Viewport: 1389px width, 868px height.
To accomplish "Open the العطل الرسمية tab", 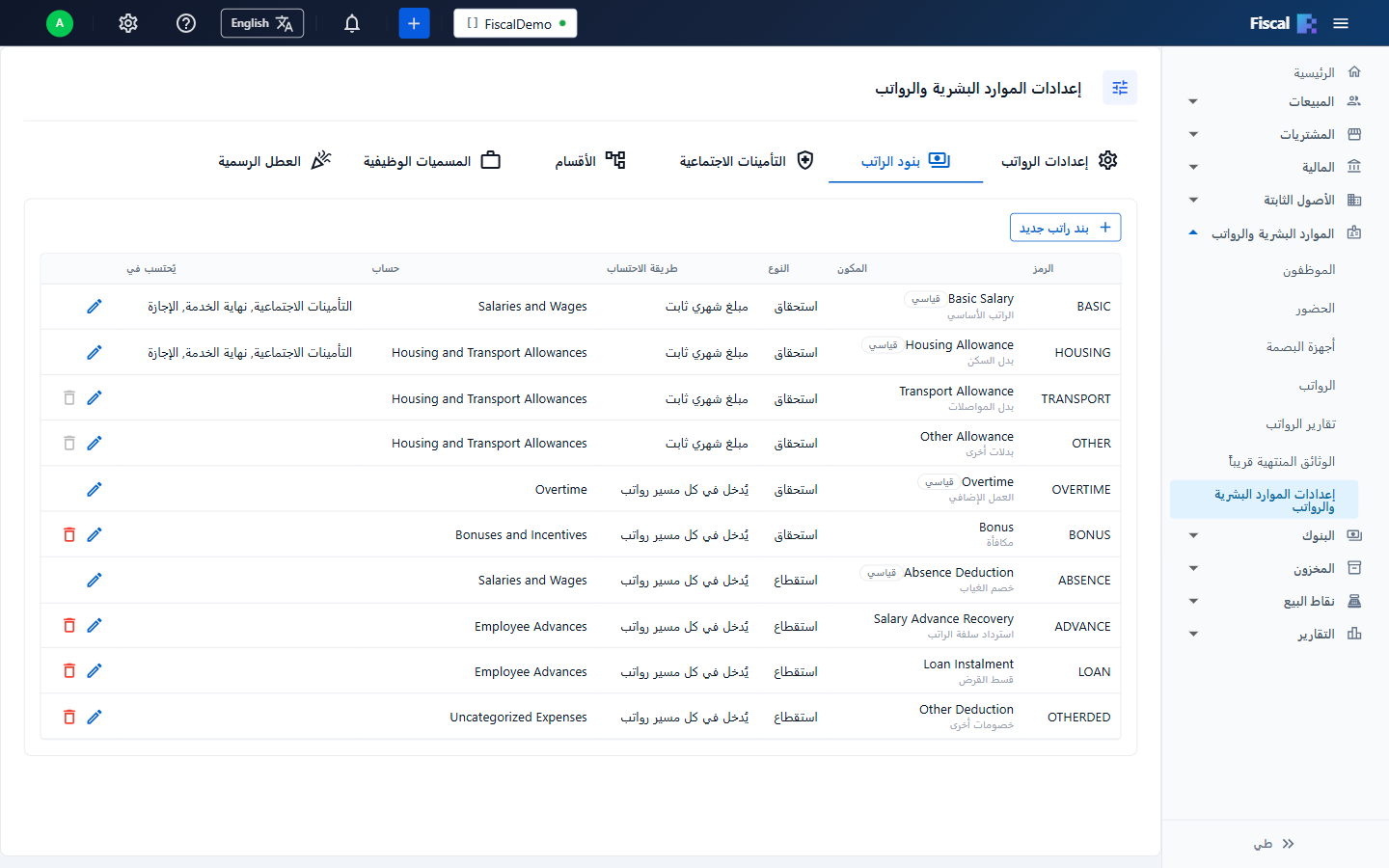I will pos(275,161).
